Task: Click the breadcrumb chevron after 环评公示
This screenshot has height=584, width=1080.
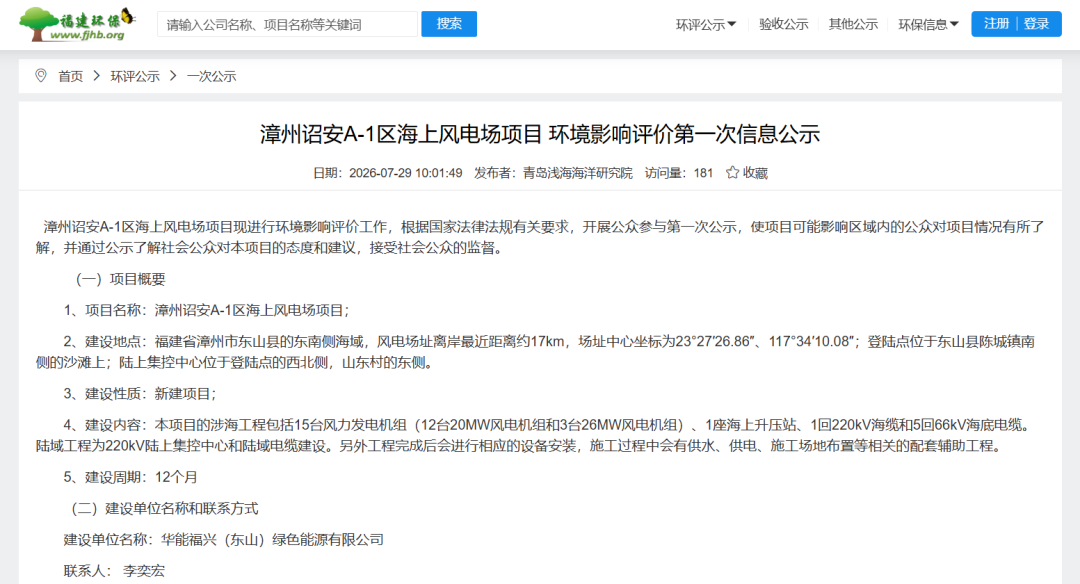Action: 173,76
